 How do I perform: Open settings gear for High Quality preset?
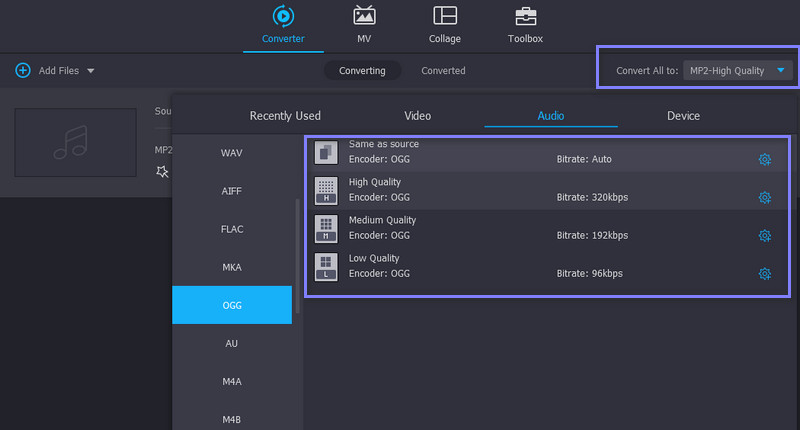pos(764,198)
